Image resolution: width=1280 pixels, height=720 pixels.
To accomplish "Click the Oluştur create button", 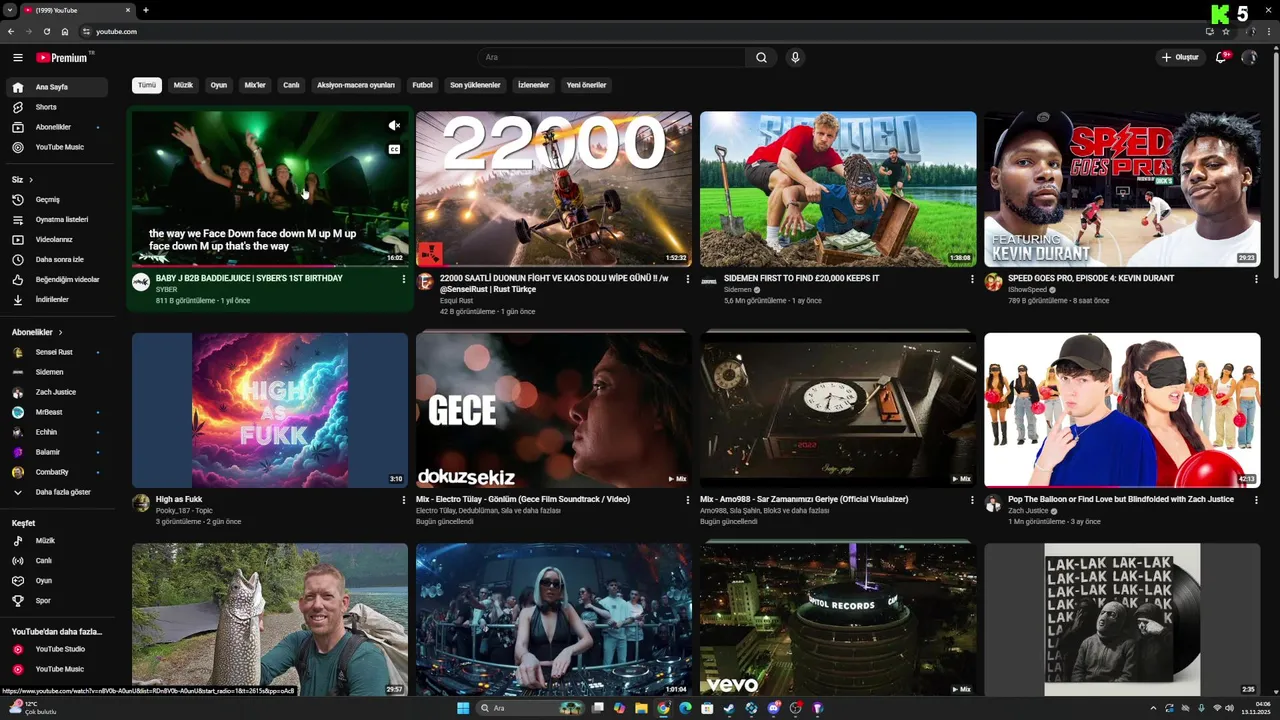I will [1179, 57].
